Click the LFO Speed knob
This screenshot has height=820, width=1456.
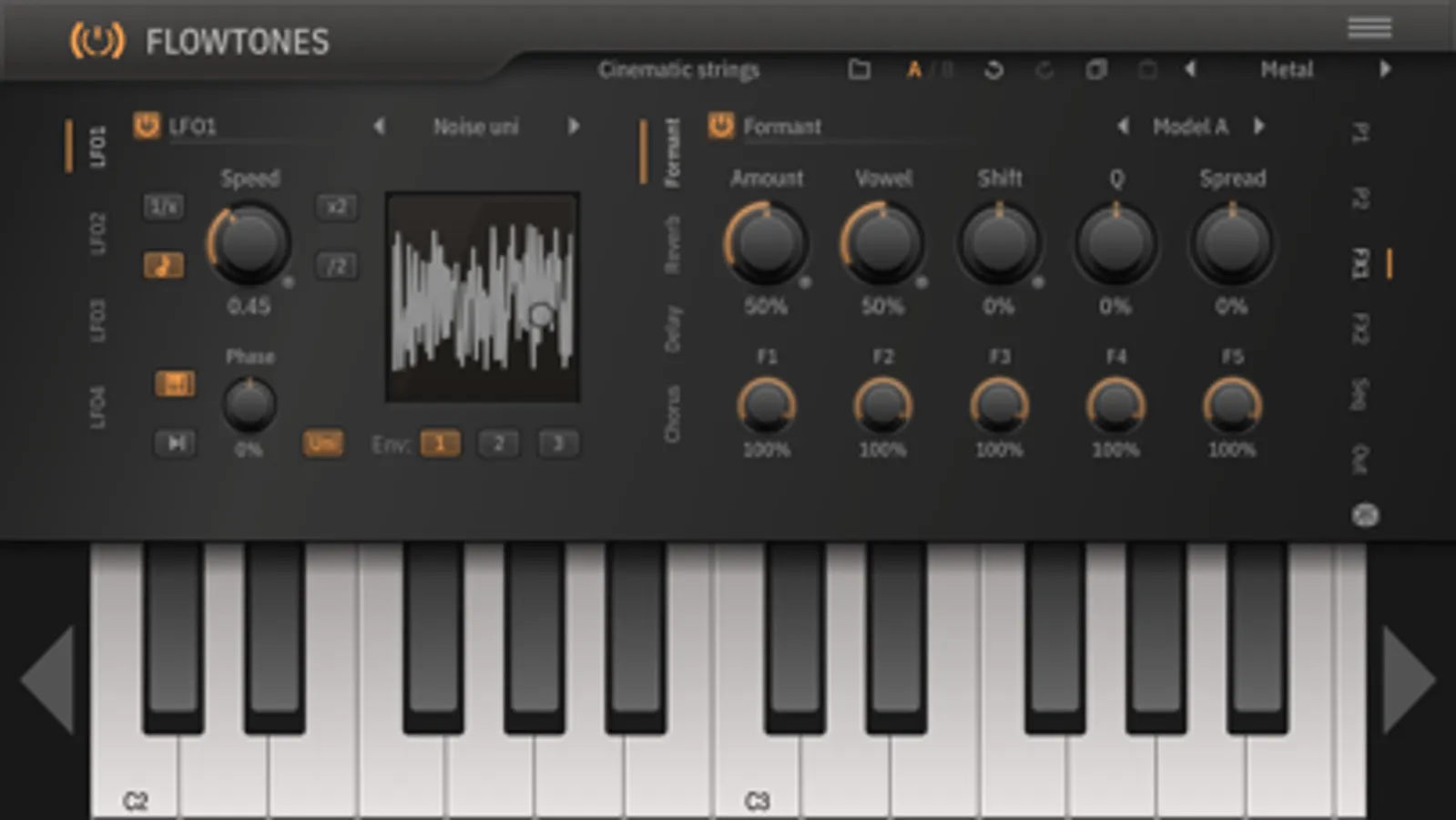pyautogui.click(x=249, y=243)
